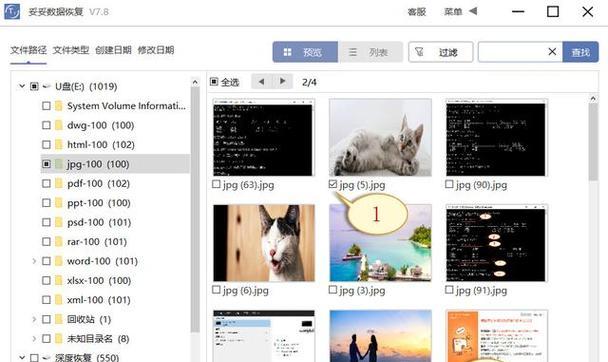Switch to the 修改日期 tab
The image size is (608, 362).
(156, 50)
